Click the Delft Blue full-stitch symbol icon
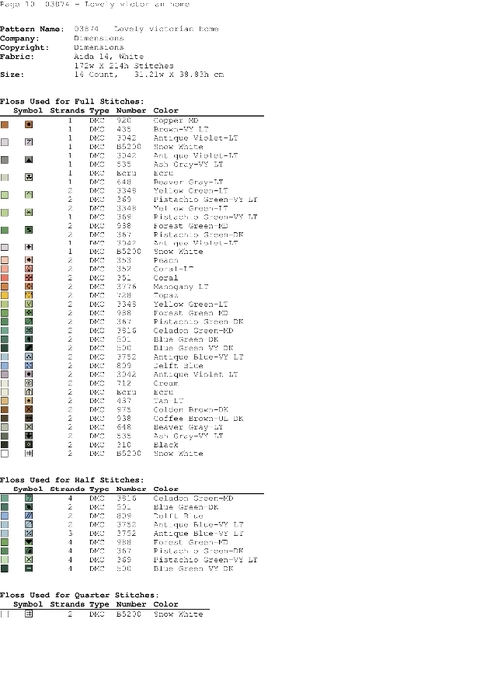494x699 pixels. pos(29,366)
